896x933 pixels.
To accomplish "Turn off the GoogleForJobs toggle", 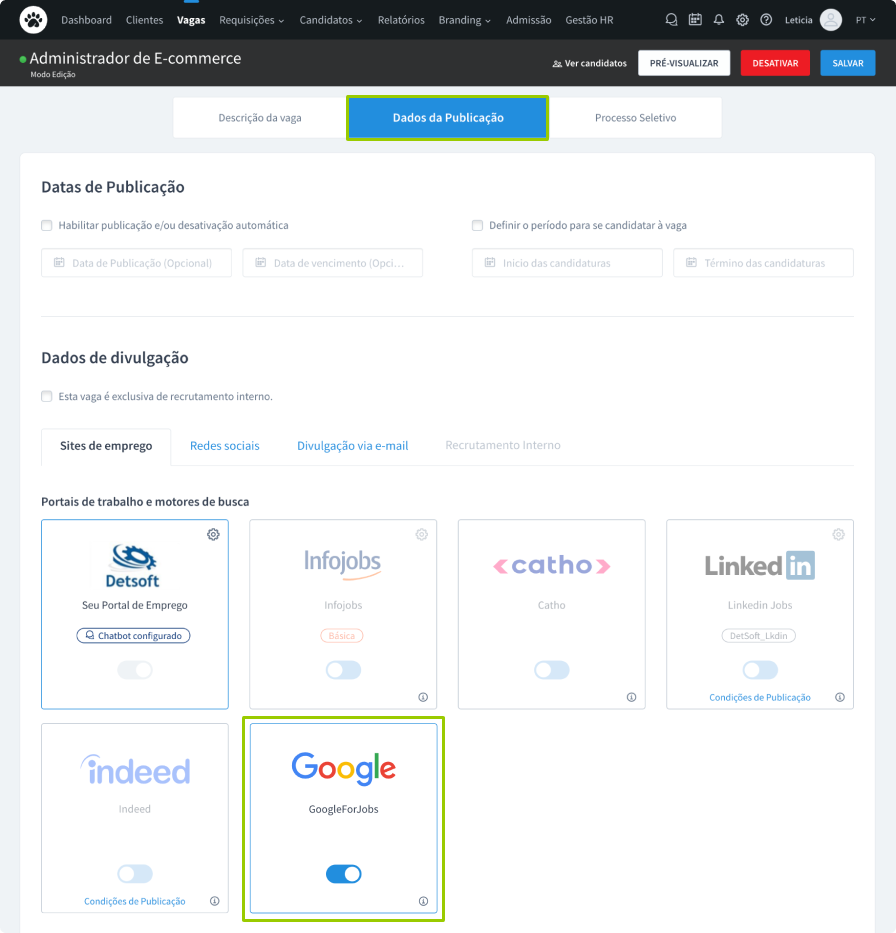I will (343, 874).
